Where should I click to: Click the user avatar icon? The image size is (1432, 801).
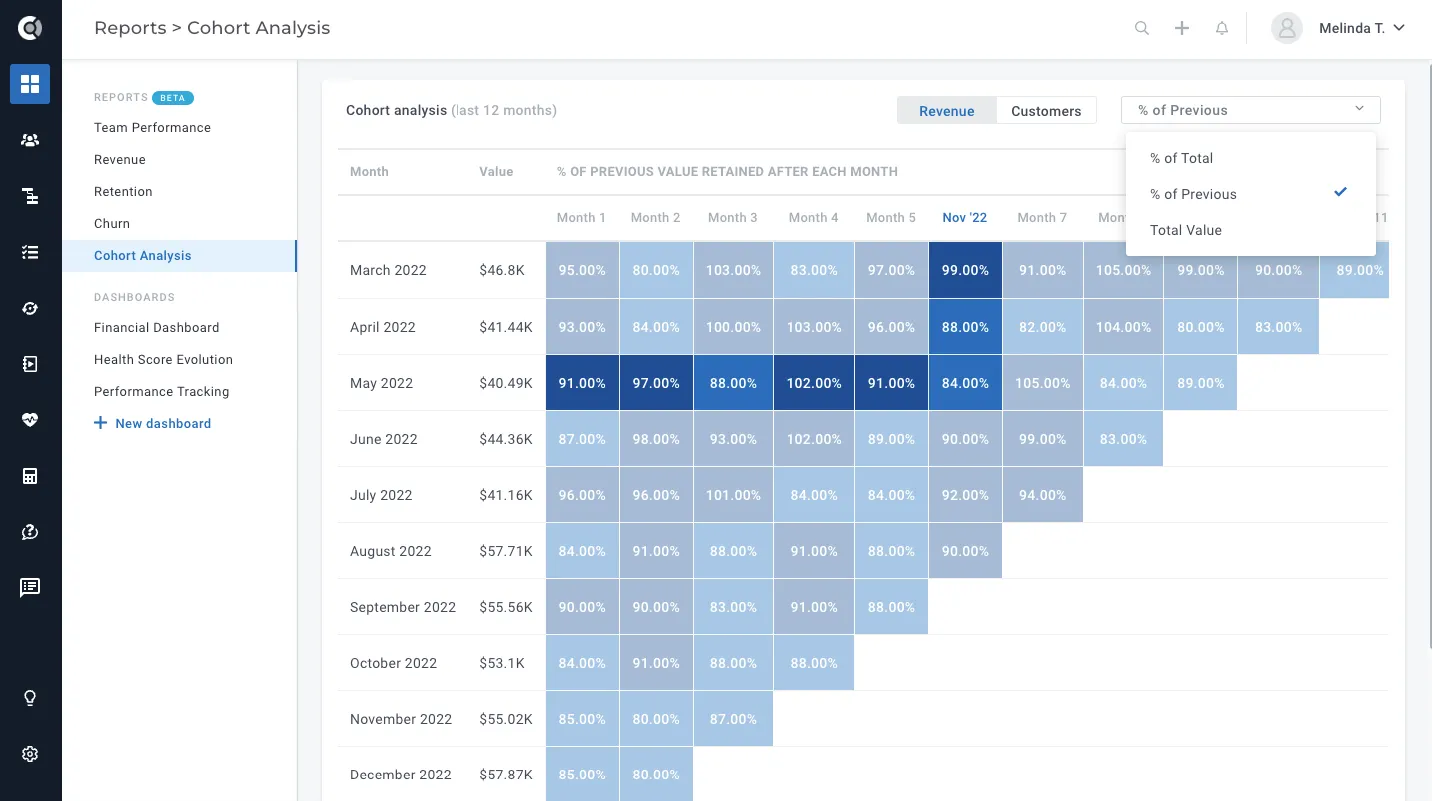point(1287,28)
